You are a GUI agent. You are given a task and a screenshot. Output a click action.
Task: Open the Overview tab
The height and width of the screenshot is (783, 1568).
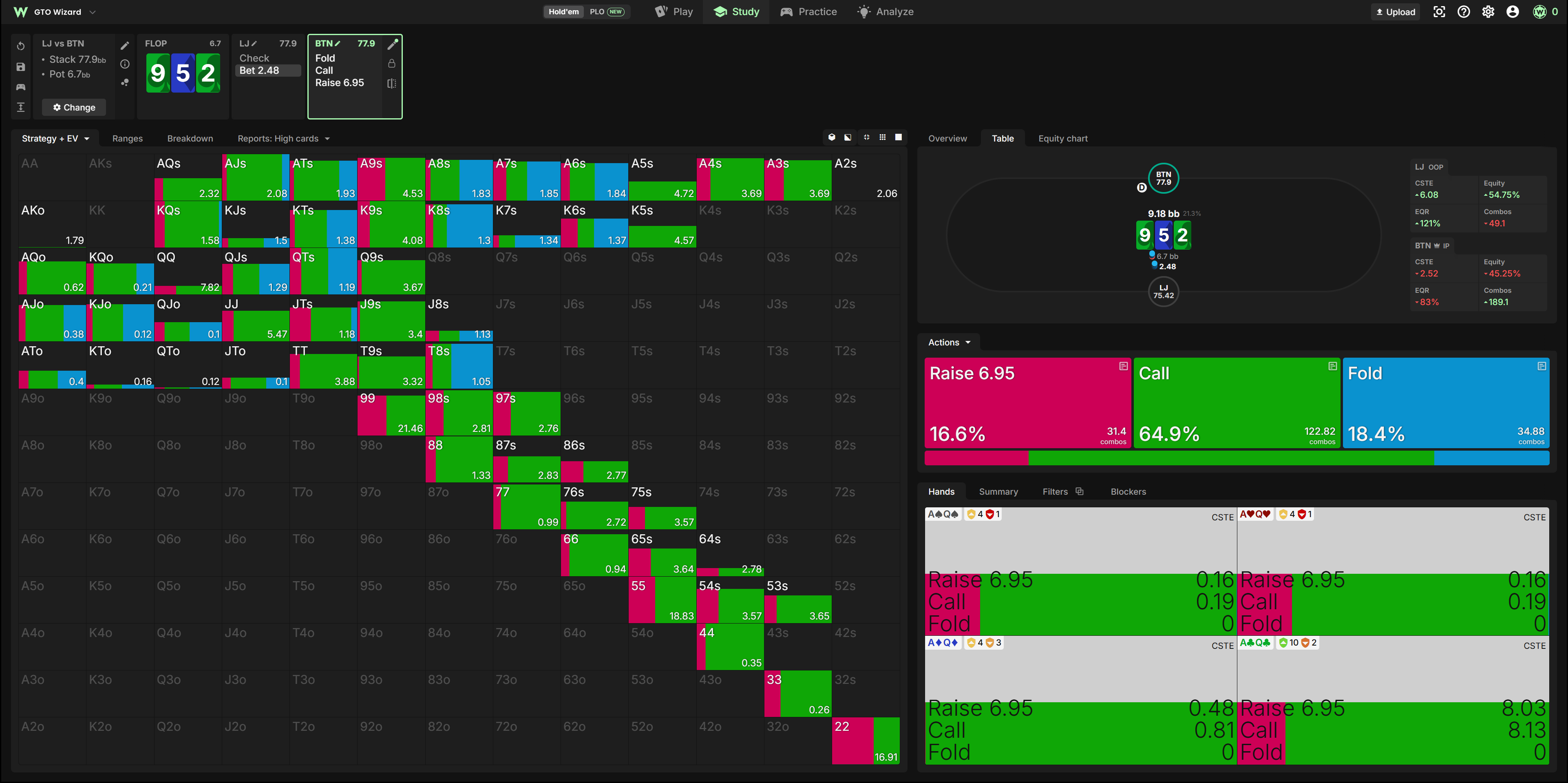point(947,138)
